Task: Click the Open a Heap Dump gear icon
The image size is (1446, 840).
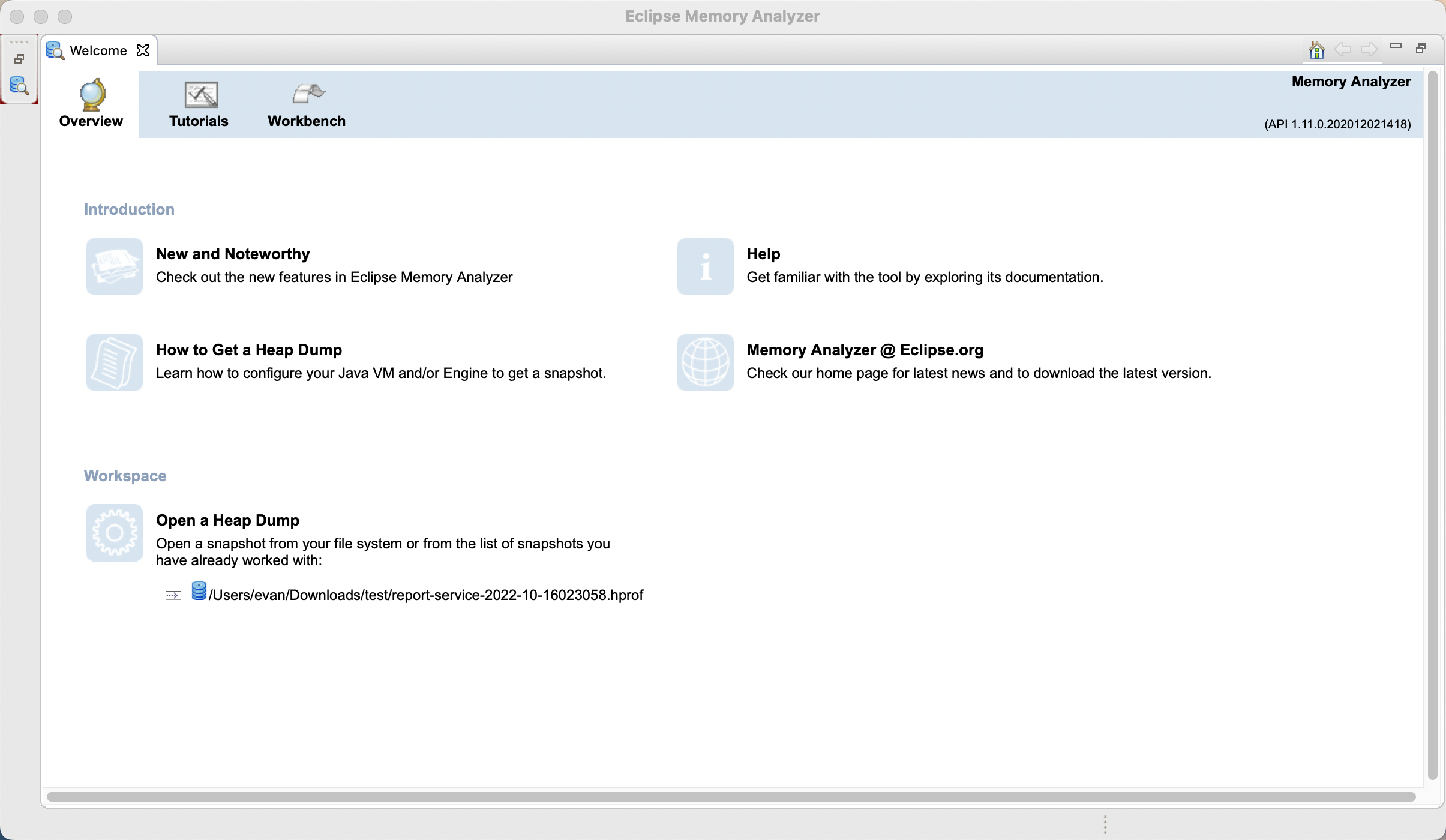Action: coord(115,533)
